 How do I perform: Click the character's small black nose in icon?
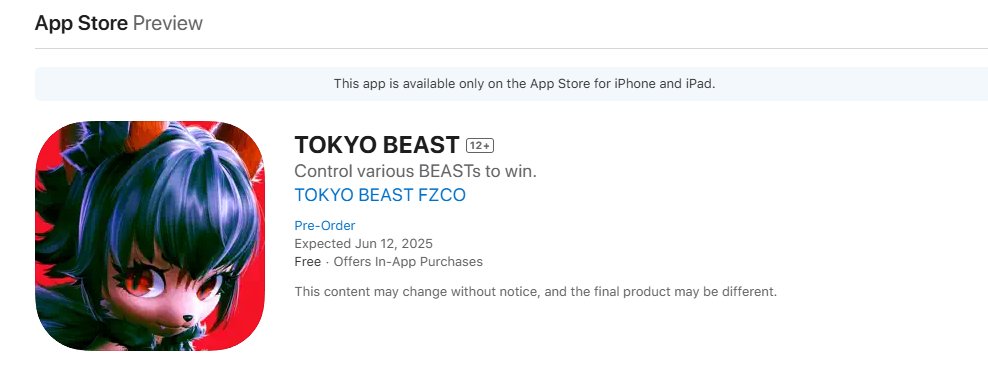pos(188,320)
